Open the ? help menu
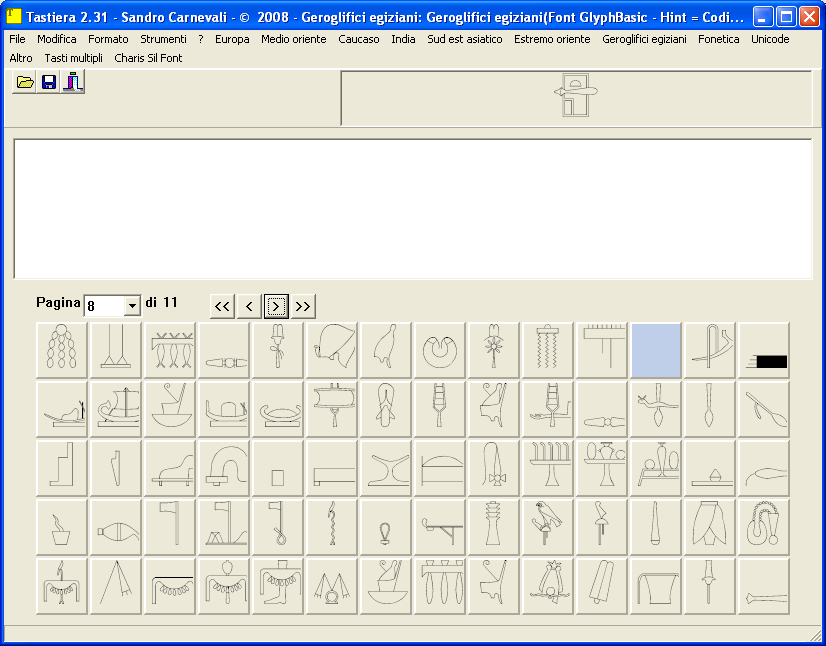The image size is (826, 646). coord(201,39)
